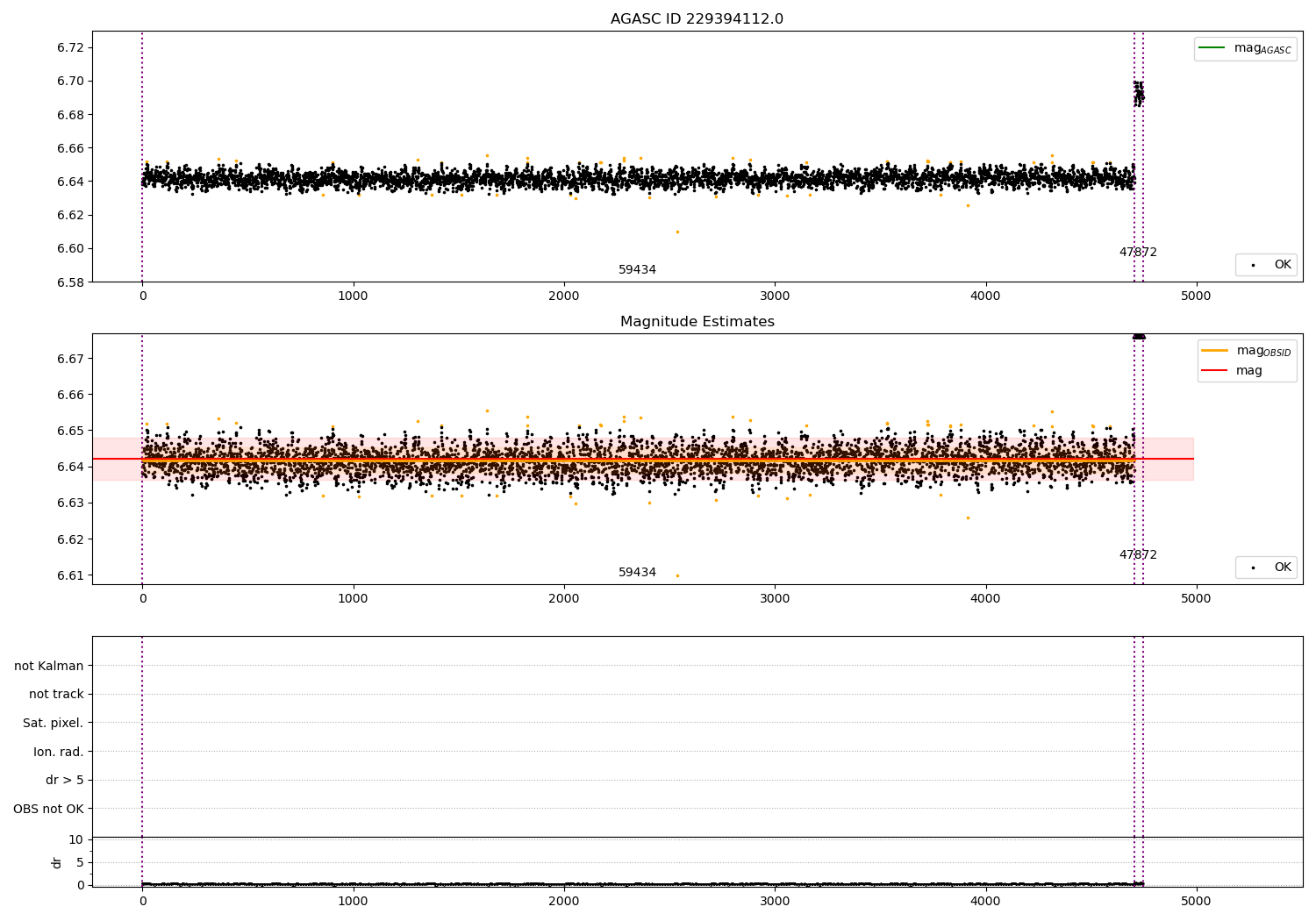
Task: Click the '59434' label in Magnitude Estimates plot
Action: point(637,573)
